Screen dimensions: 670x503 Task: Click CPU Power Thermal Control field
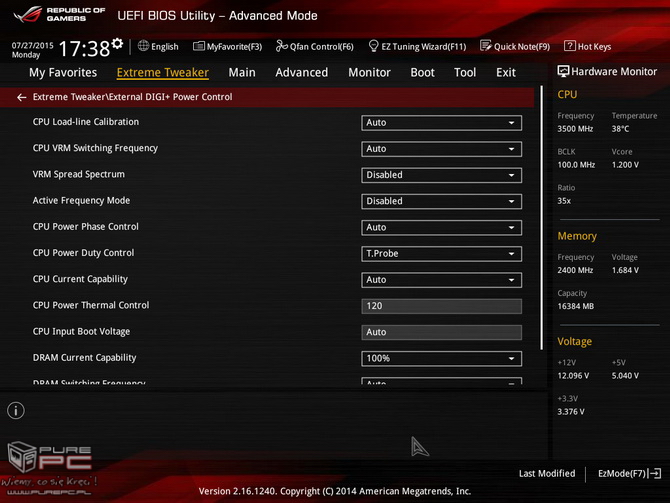[x=441, y=306]
